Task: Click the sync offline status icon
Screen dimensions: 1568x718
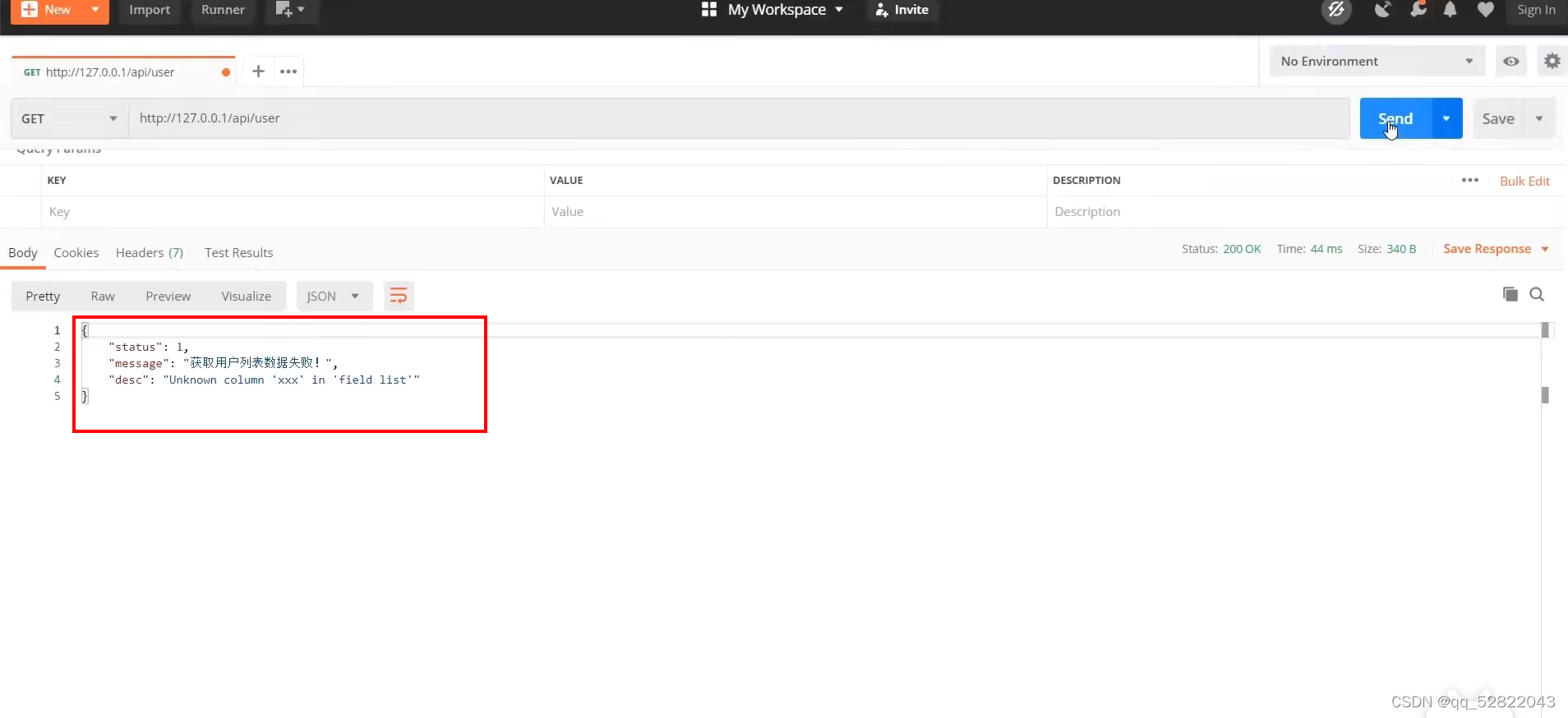Action: pos(1336,10)
